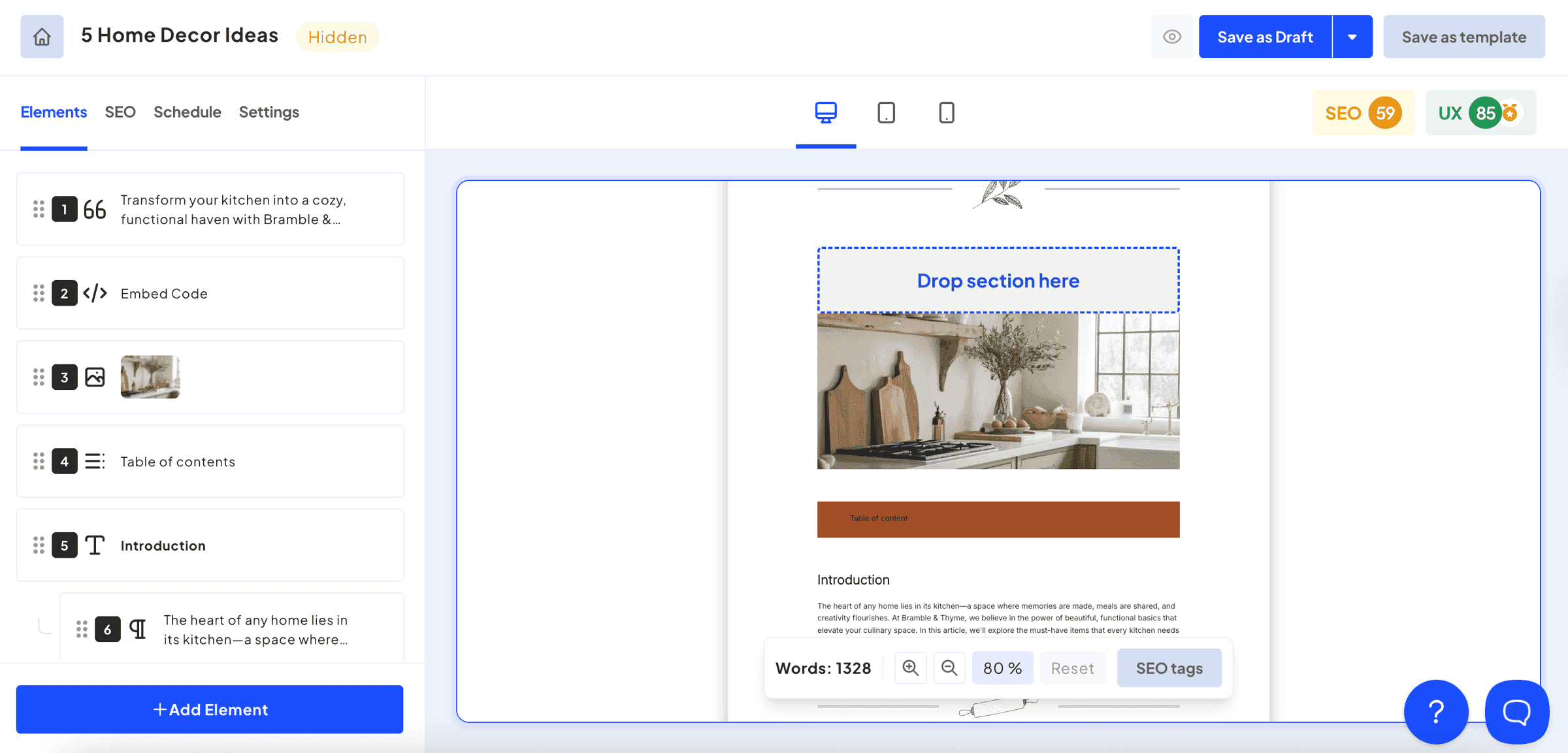Image resolution: width=1568 pixels, height=753 pixels.
Task: Grab the drag handle of Table of contents
Action: click(x=39, y=461)
